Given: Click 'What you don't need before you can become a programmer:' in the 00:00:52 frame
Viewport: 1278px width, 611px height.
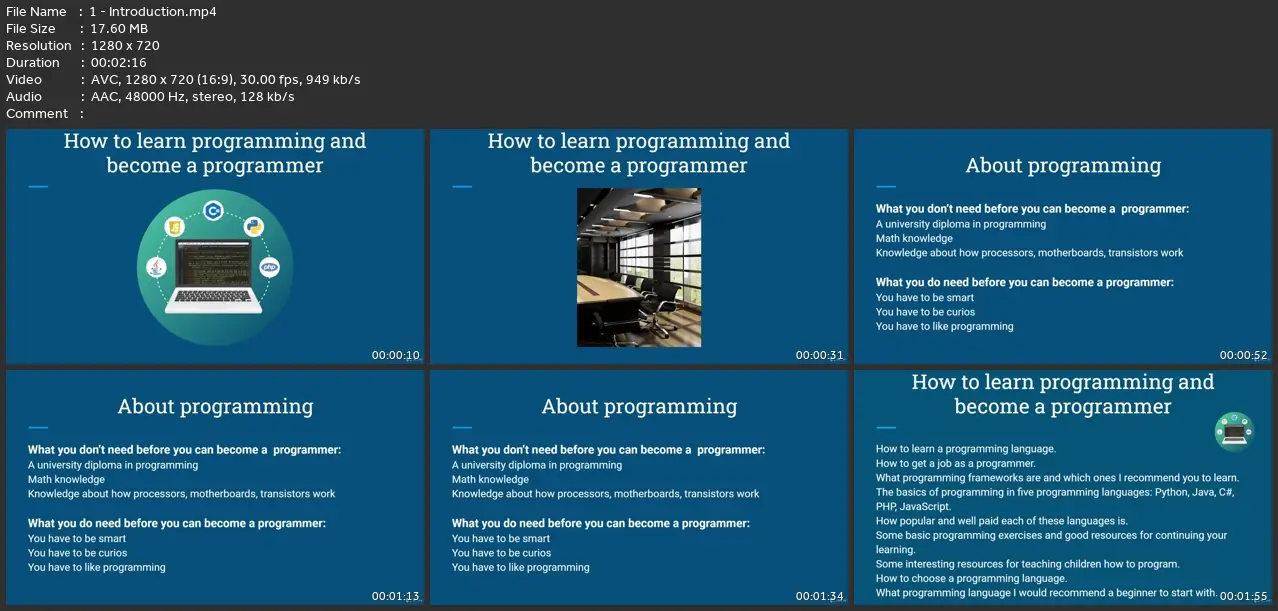Looking at the screenshot, I should click(x=1032, y=209).
